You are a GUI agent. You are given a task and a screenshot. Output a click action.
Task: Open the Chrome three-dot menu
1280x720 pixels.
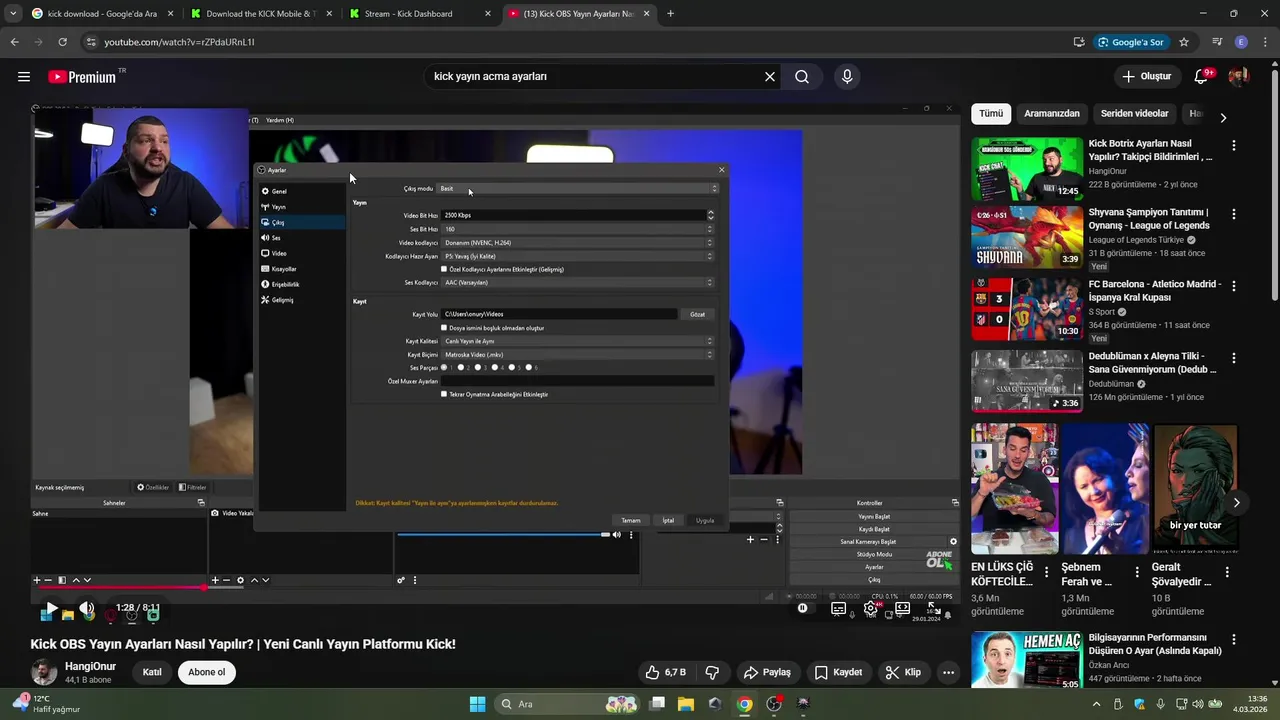click(1265, 42)
